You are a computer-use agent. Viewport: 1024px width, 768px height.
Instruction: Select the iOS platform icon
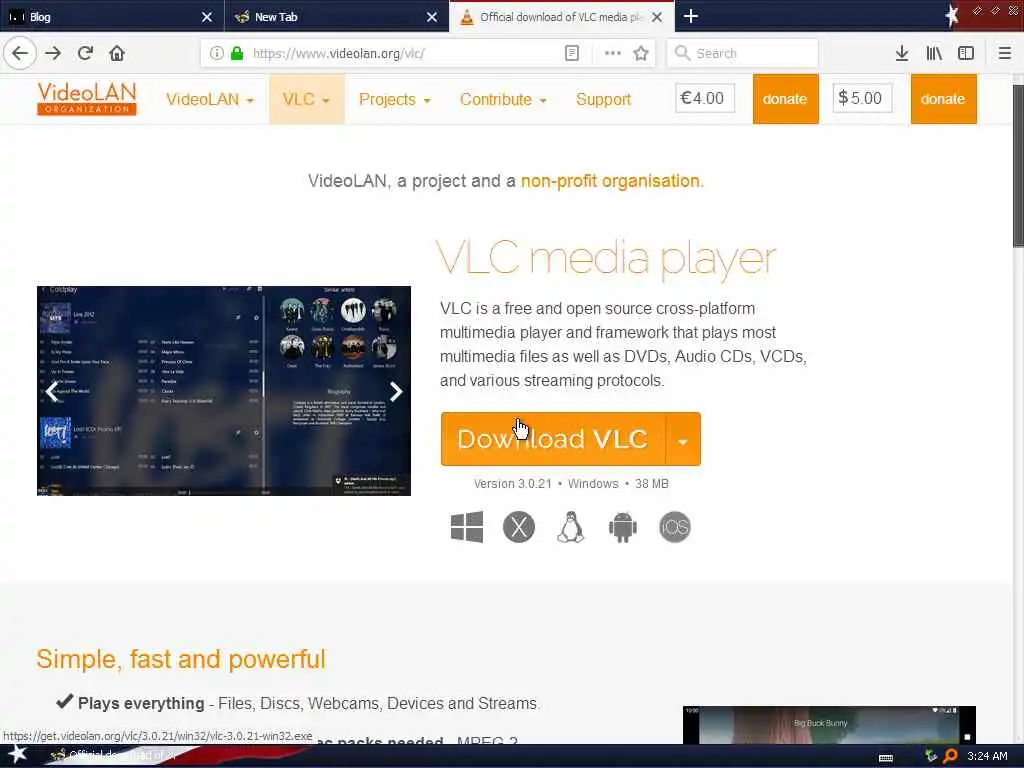click(x=675, y=527)
